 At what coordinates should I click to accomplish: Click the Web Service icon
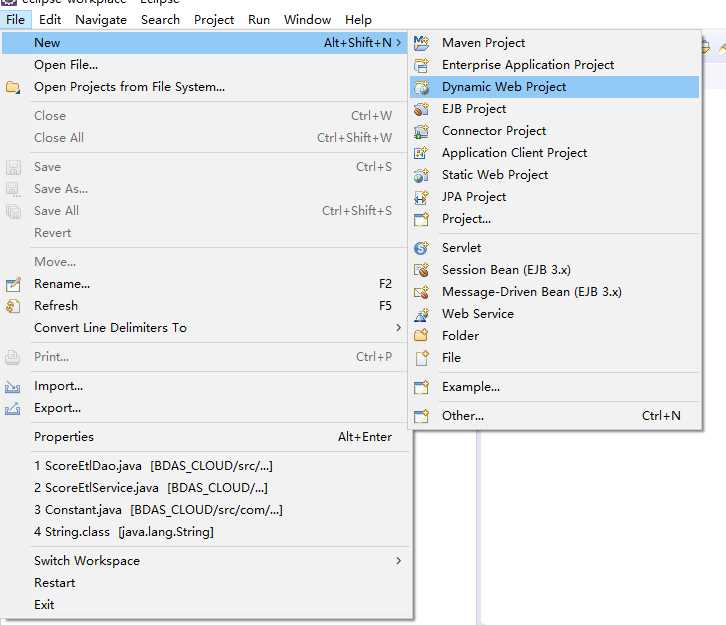click(421, 314)
